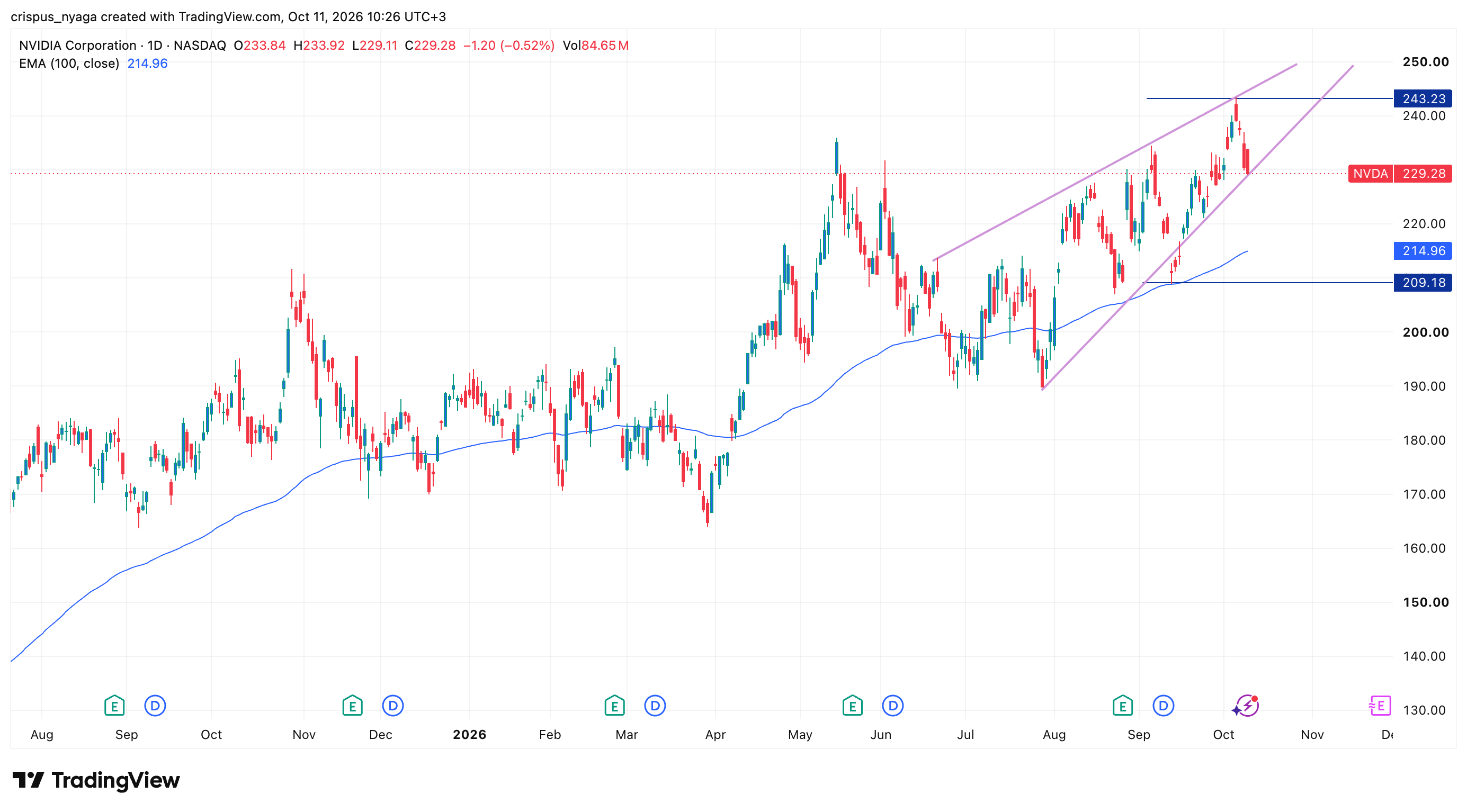1467x812 pixels.
Task: Click the TradingView logo
Action: pos(96,780)
